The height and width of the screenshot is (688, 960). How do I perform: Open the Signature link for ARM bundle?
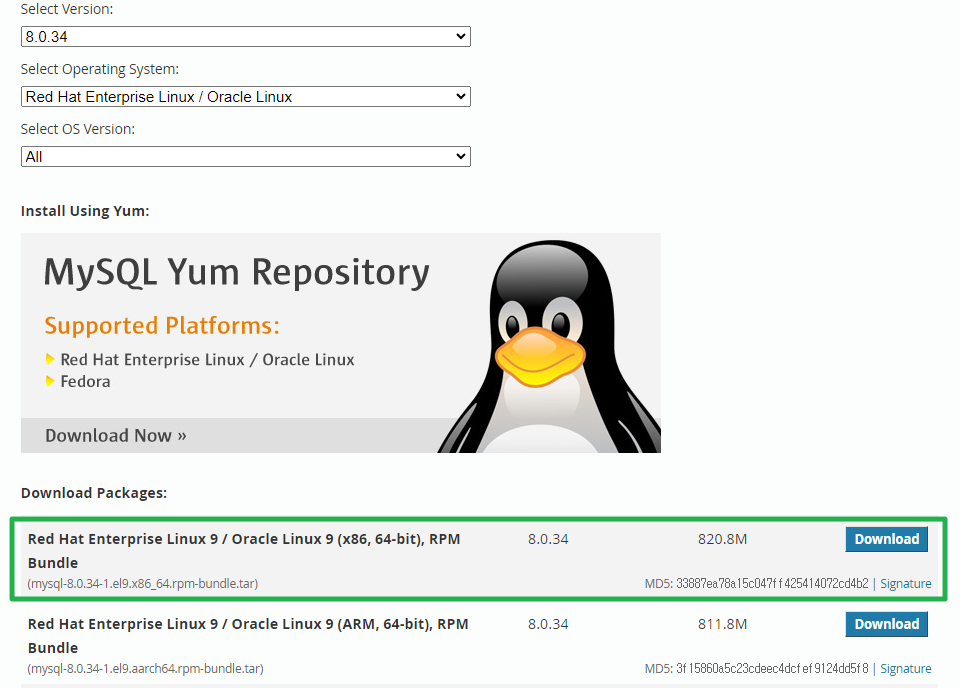905,669
